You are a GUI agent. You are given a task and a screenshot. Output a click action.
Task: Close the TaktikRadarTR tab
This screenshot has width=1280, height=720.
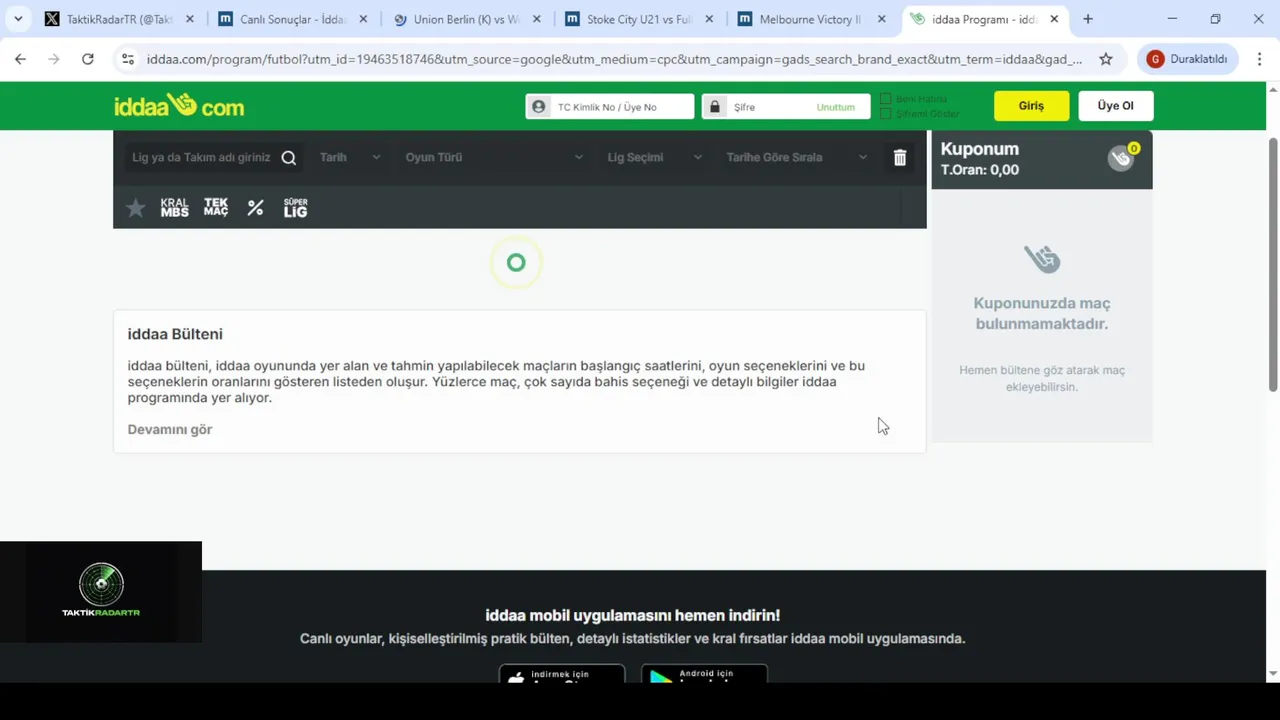190,19
